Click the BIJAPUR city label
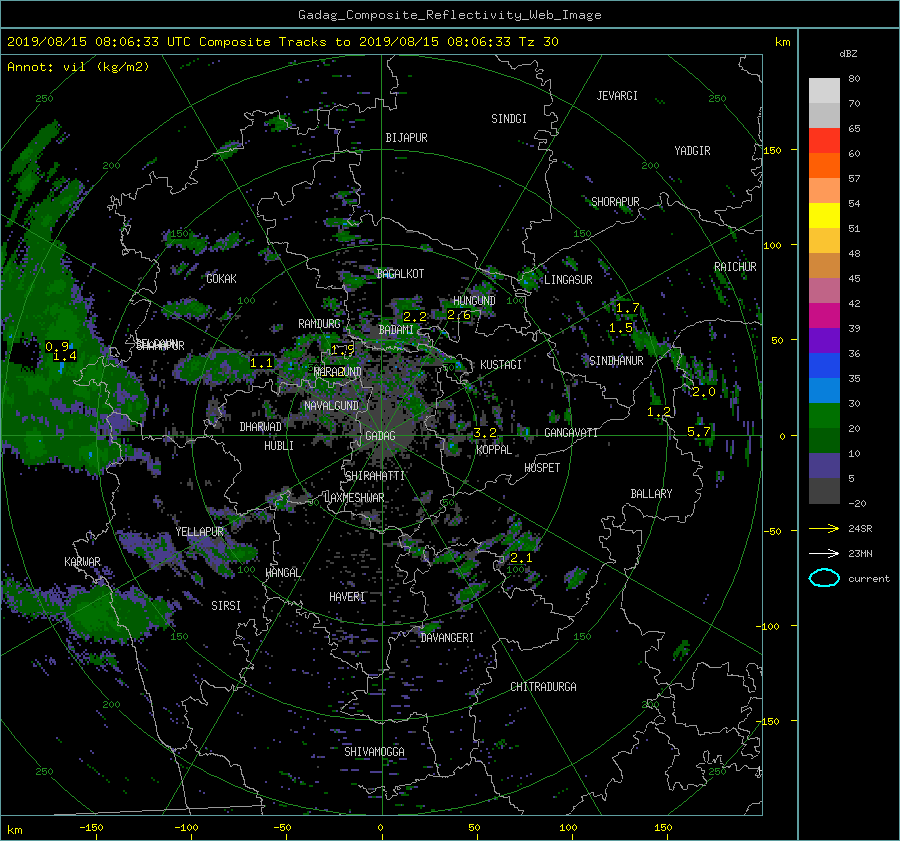 click(406, 138)
